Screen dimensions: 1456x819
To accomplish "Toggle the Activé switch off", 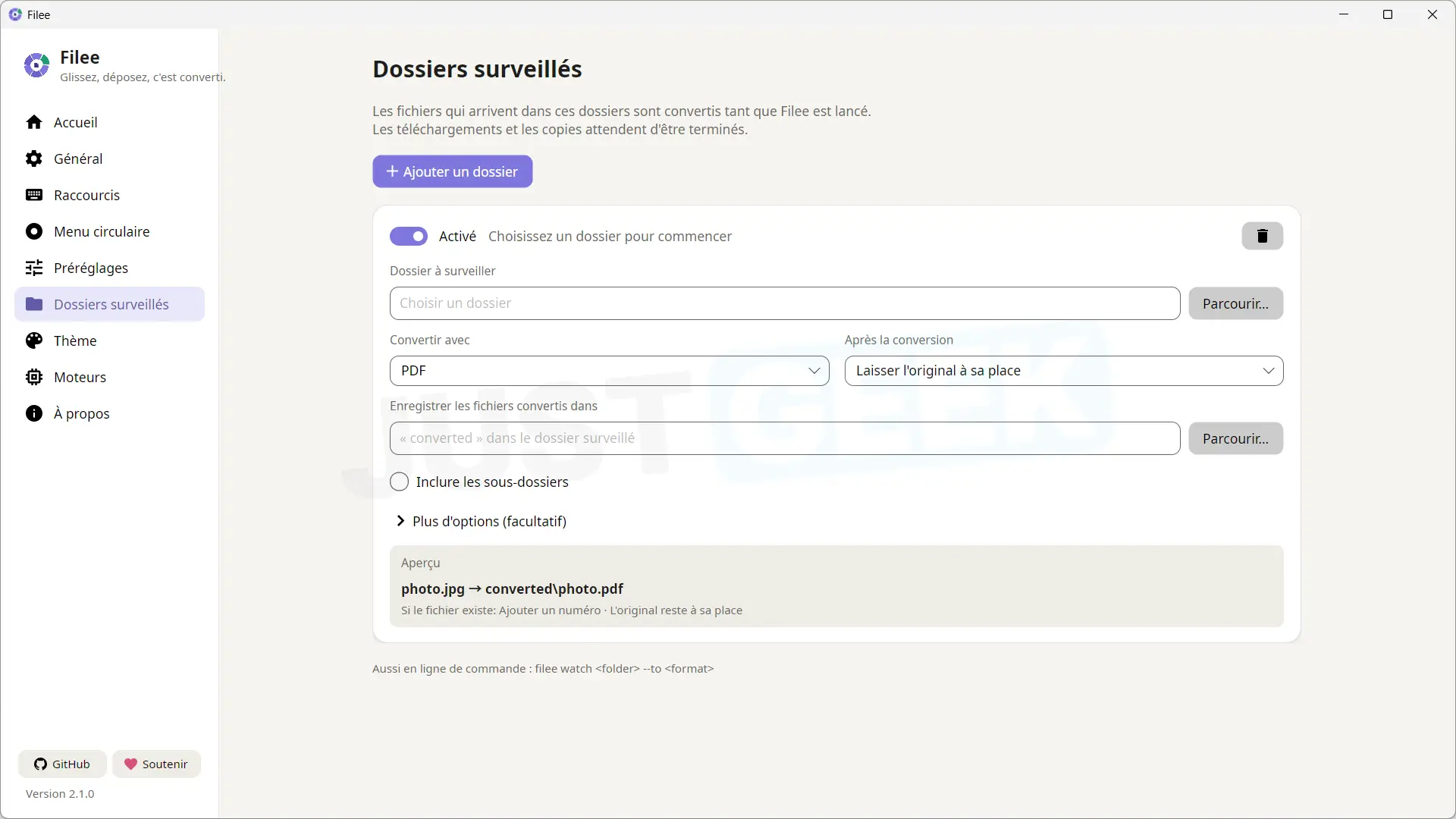I will pos(409,237).
